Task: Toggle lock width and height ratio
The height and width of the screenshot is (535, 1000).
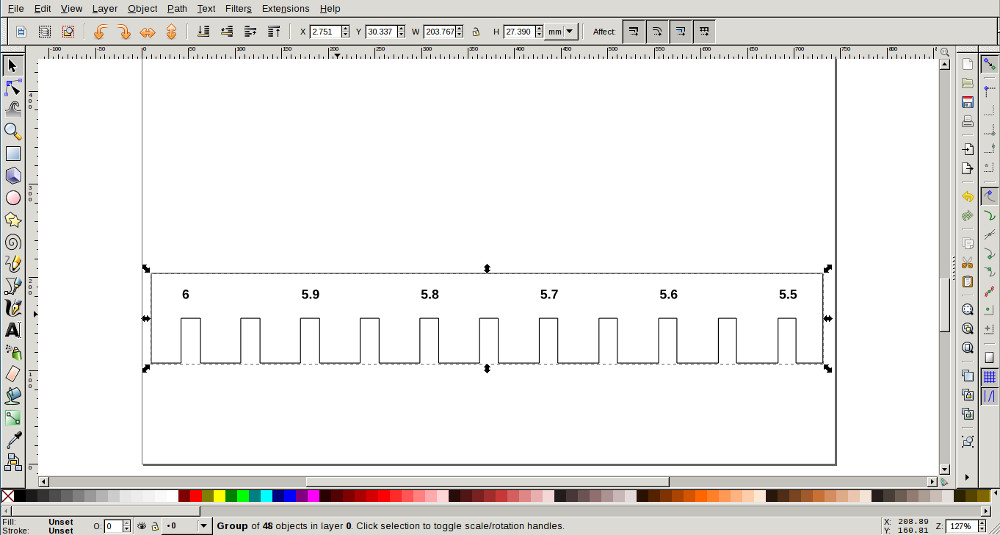Action: coord(476,31)
